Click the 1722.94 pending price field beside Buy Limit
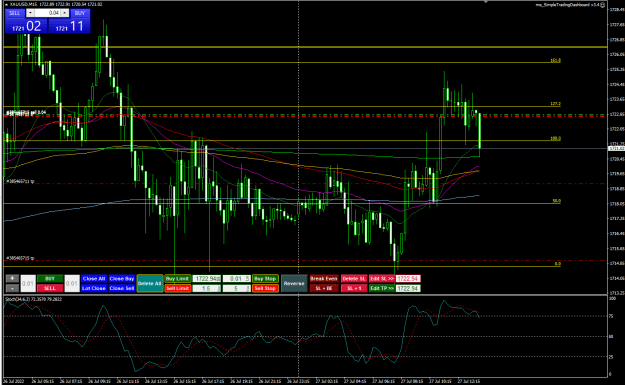The image size is (625, 385). pyautogui.click(x=206, y=279)
